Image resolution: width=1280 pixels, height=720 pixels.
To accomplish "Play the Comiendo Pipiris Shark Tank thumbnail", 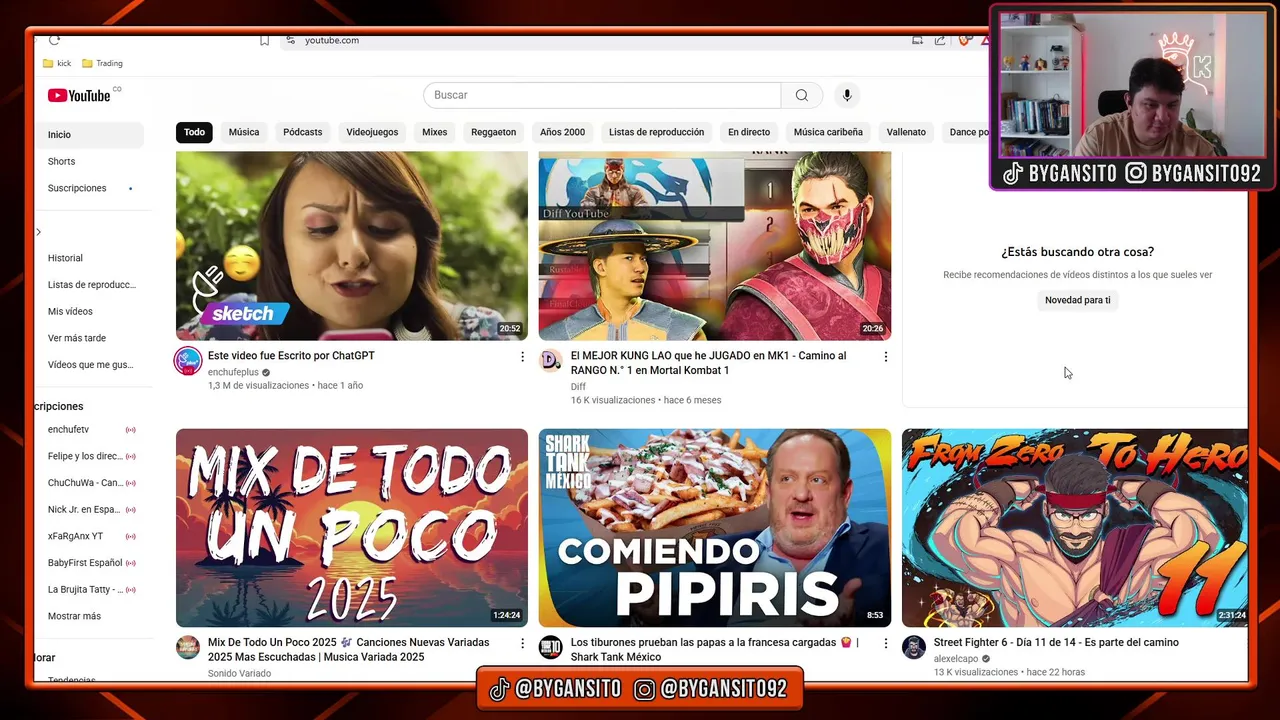I will (x=715, y=528).
